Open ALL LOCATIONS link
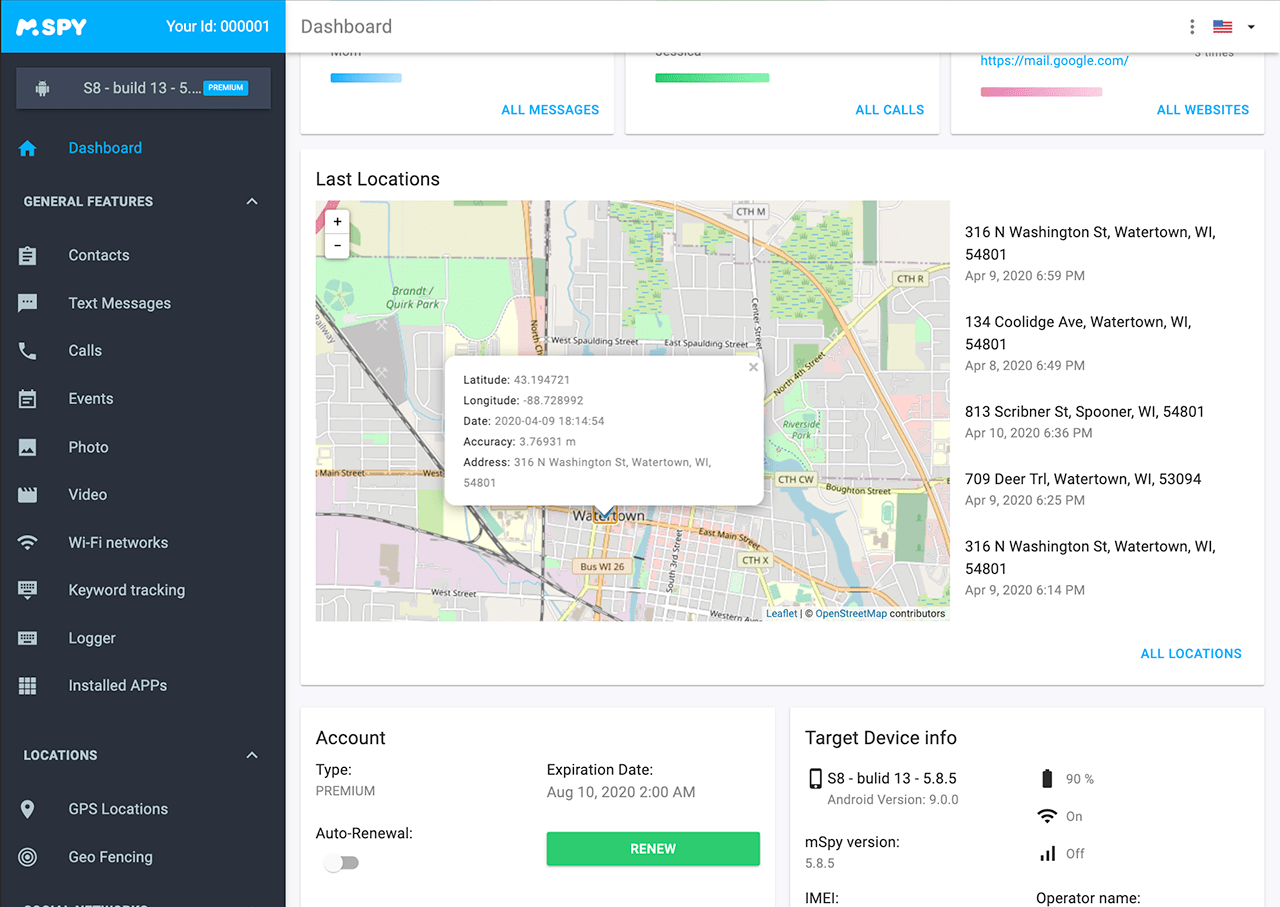Screen dimensions: 1280x907 [x=1191, y=653]
